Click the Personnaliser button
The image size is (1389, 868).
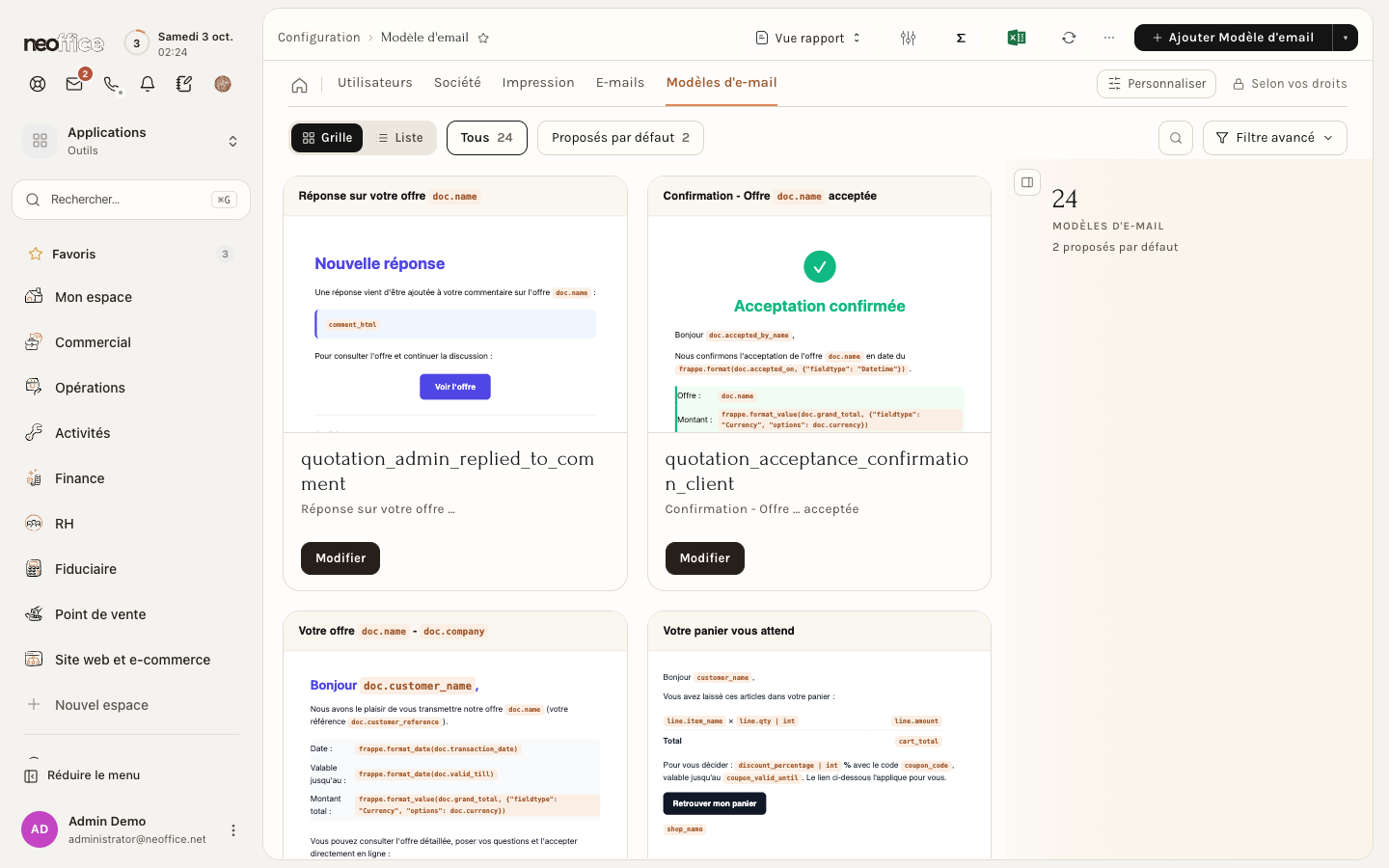pyautogui.click(x=1157, y=84)
